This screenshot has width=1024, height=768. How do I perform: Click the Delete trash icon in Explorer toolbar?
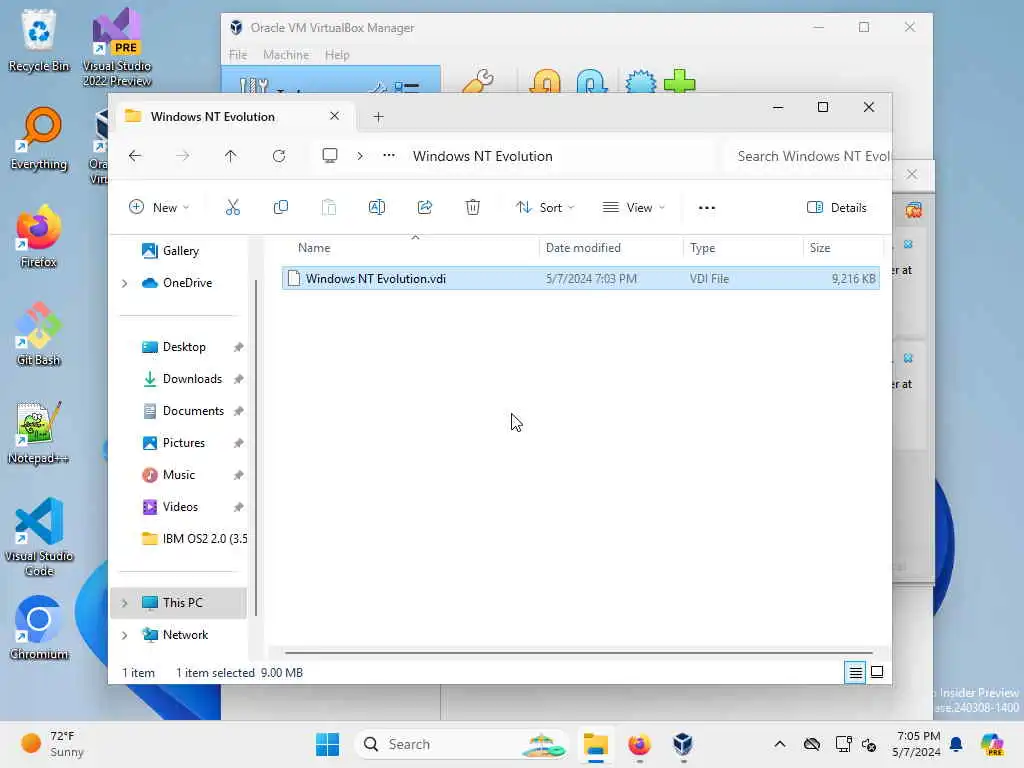click(473, 208)
